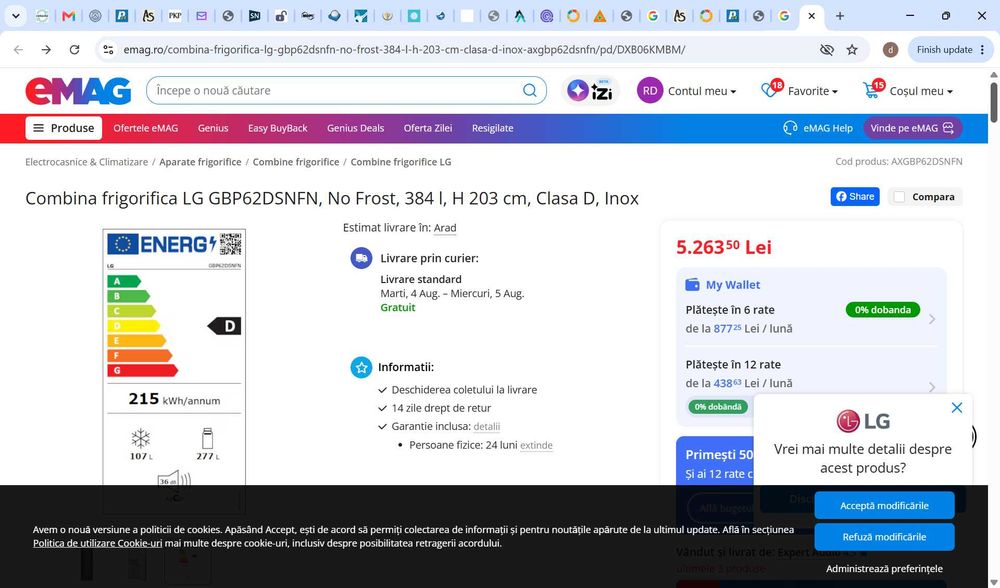Viewport: 1000px width, 588px height.
Task: Open the Produse menu
Action: (64, 128)
